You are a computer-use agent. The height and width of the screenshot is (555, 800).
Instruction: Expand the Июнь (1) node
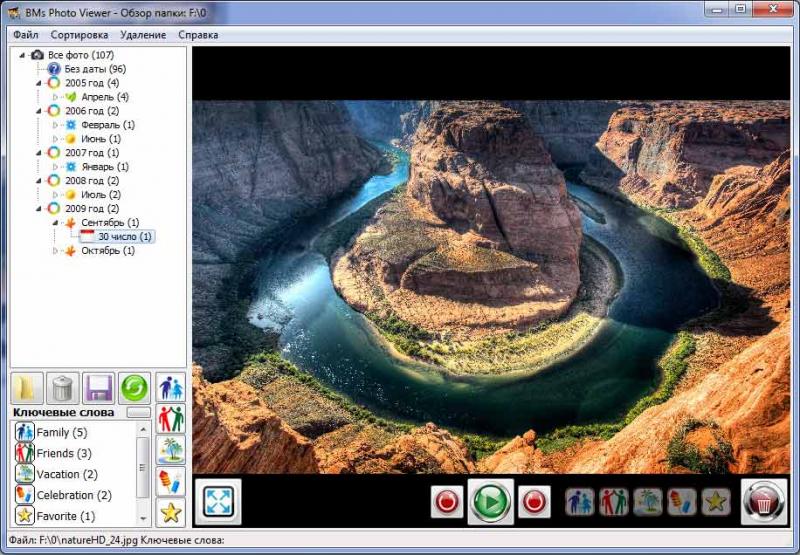55,139
